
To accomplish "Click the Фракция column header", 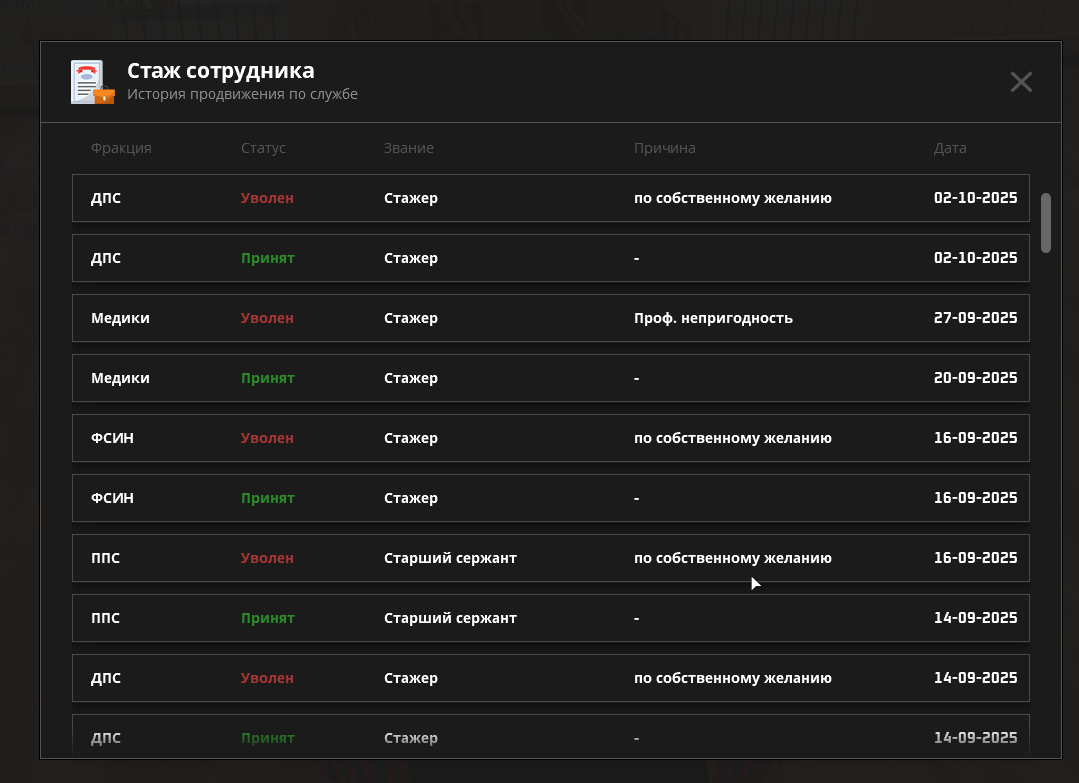I will 121,148.
